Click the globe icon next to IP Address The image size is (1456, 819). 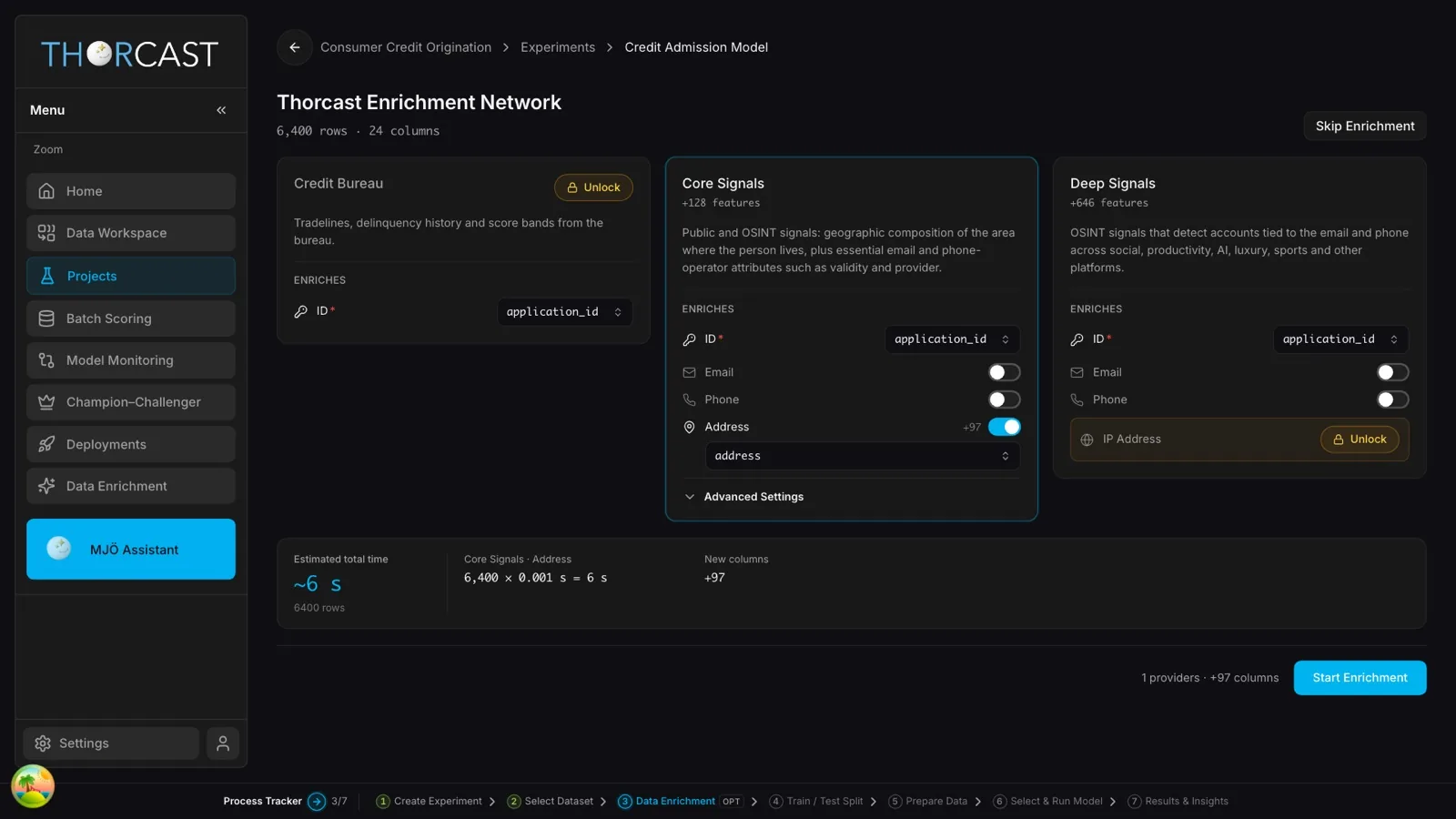(1087, 440)
